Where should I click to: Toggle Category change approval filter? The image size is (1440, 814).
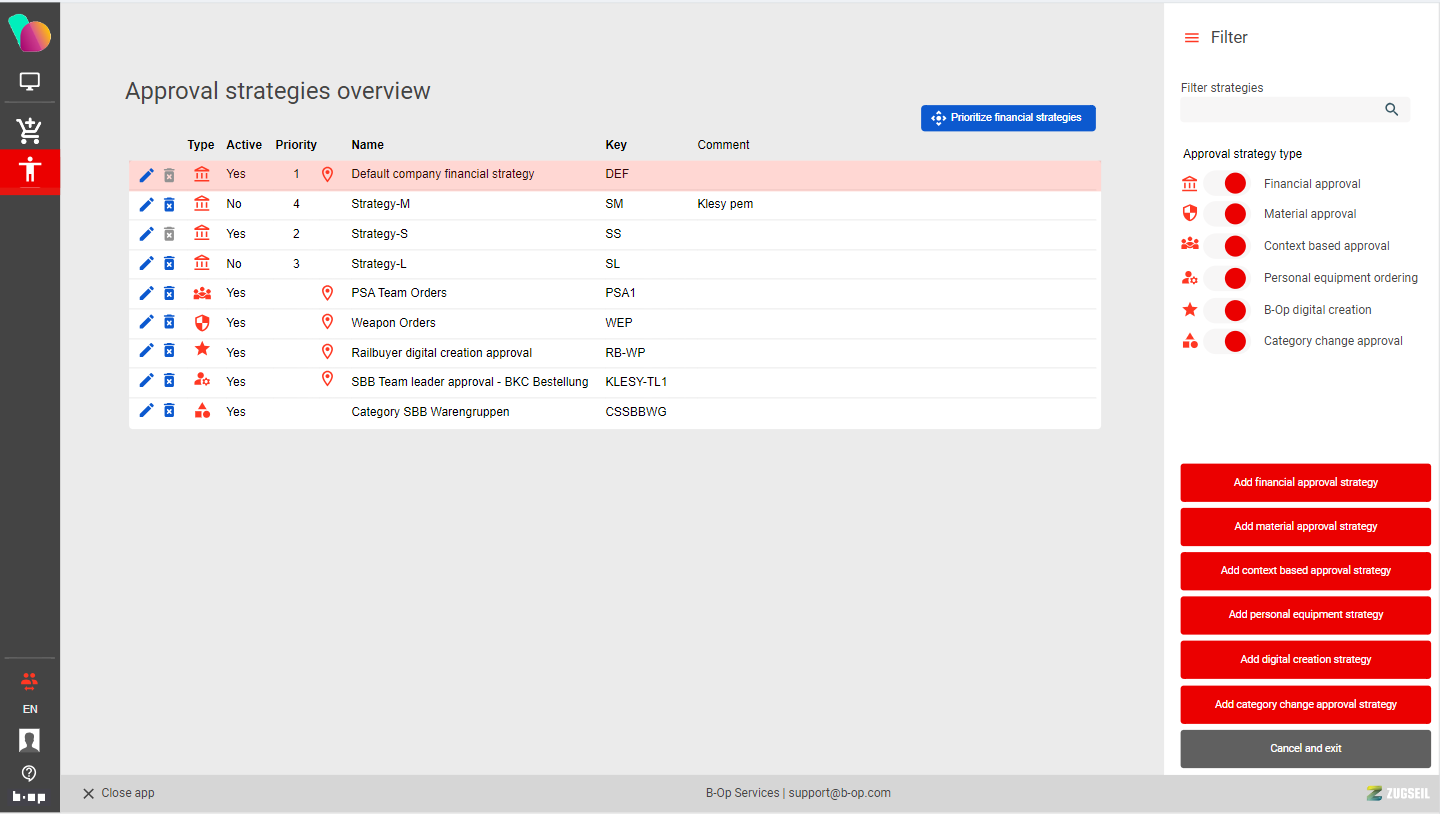(1226, 341)
